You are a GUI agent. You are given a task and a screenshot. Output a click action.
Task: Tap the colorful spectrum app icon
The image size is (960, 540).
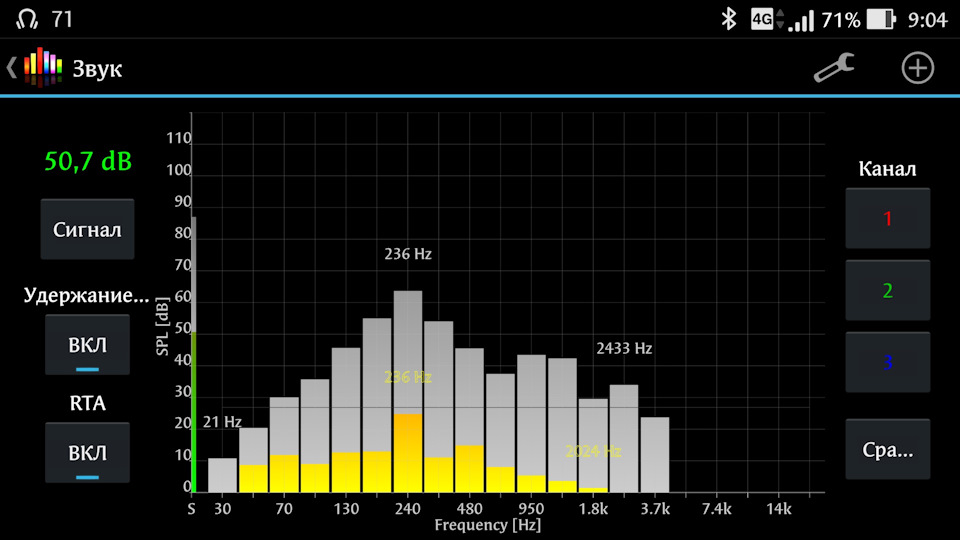click(x=42, y=68)
